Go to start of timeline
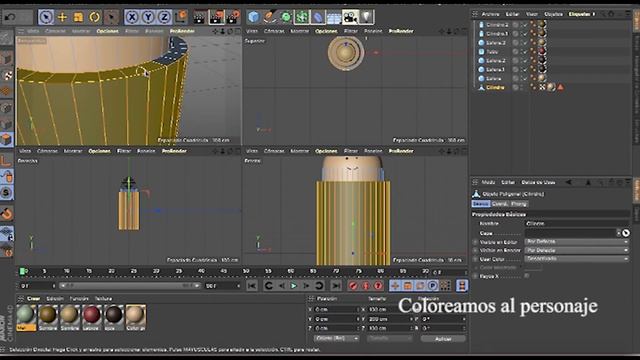 pos(252,286)
